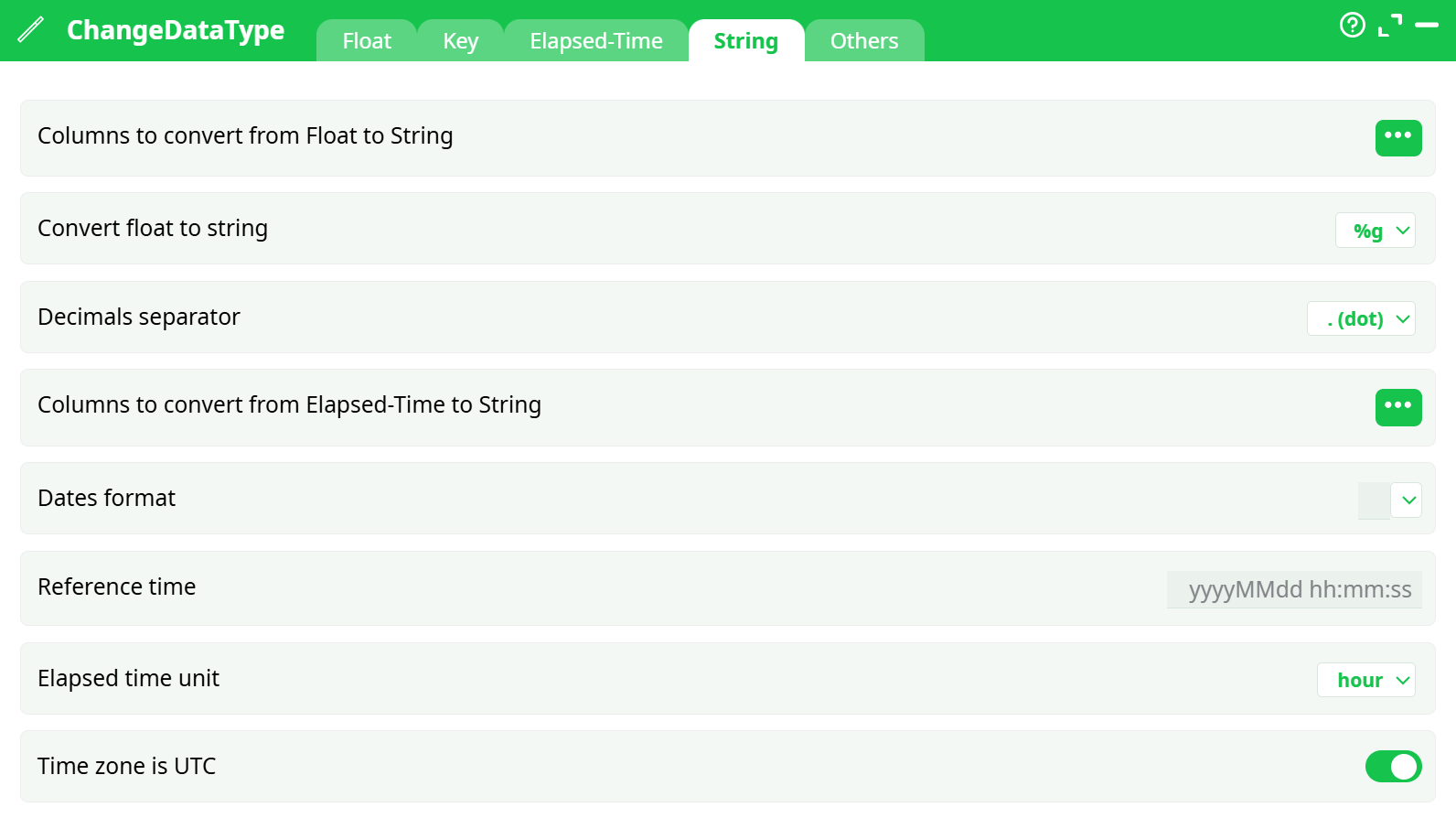The width and height of the screenshot is (1456, 818).
Task: Click the Columns to convert from Float label
Action: (245, 135)
